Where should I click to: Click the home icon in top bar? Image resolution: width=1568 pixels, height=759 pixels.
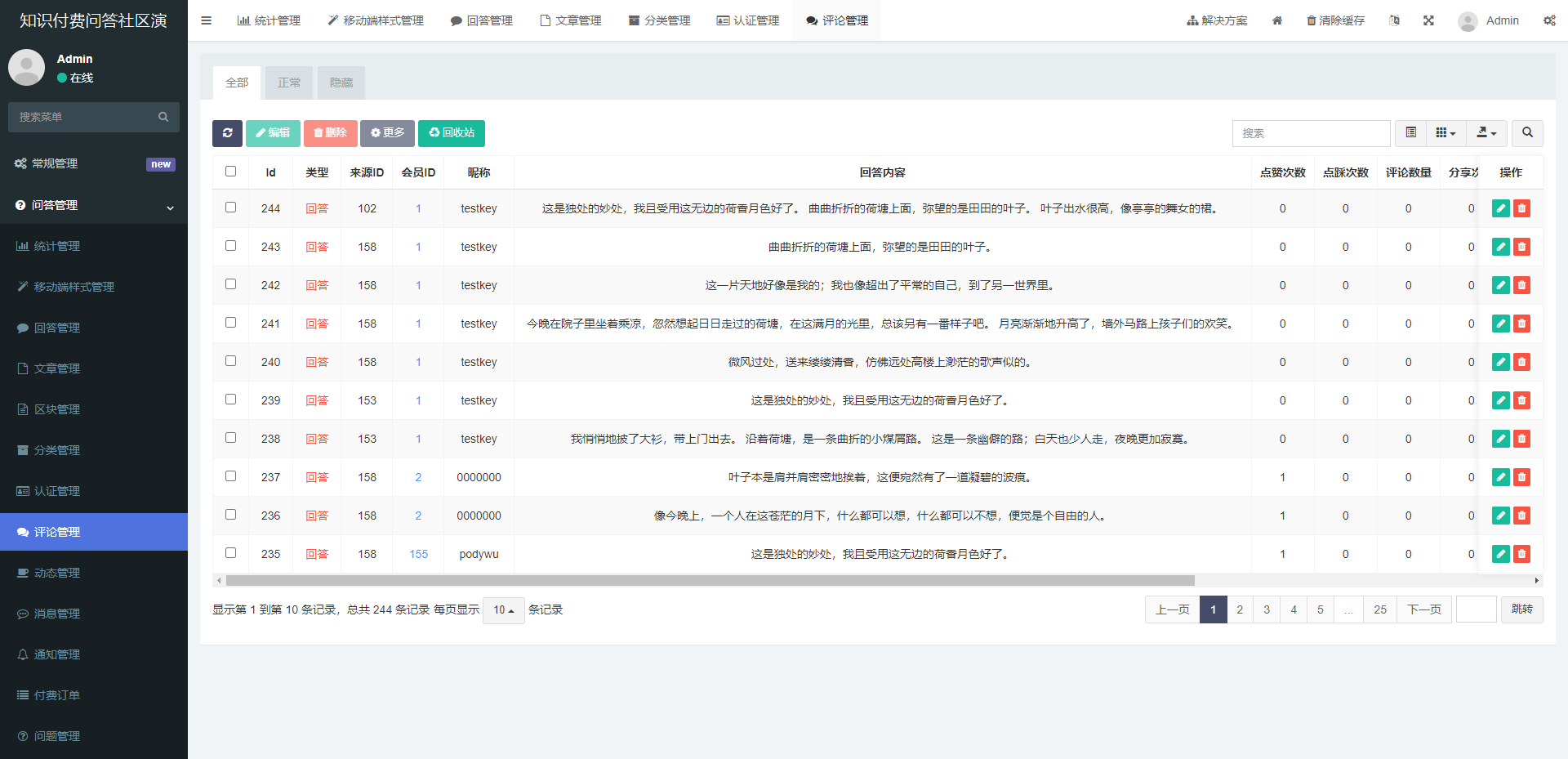pos(1277,20)
